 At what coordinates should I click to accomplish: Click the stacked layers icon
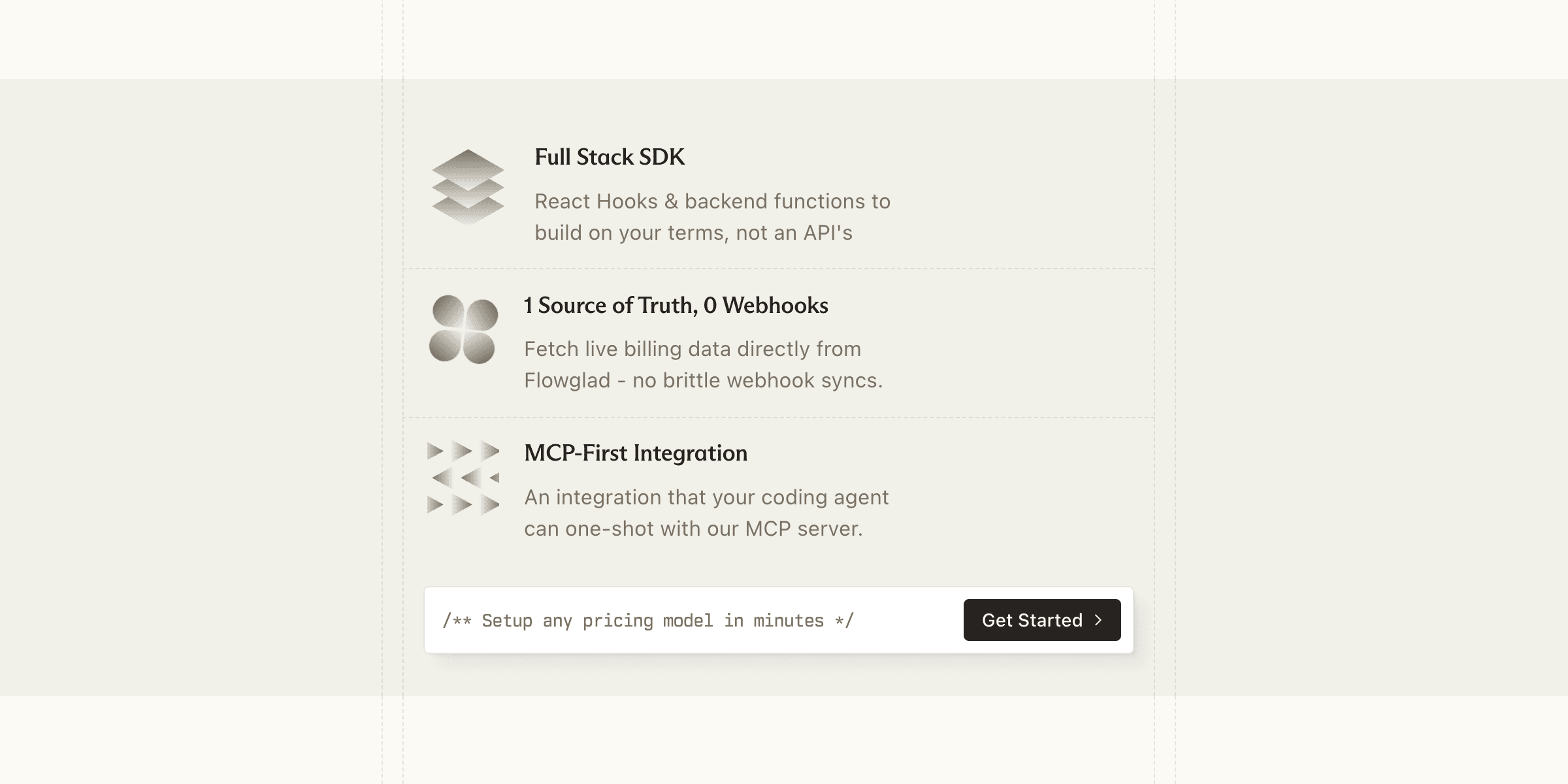[468, 188]
